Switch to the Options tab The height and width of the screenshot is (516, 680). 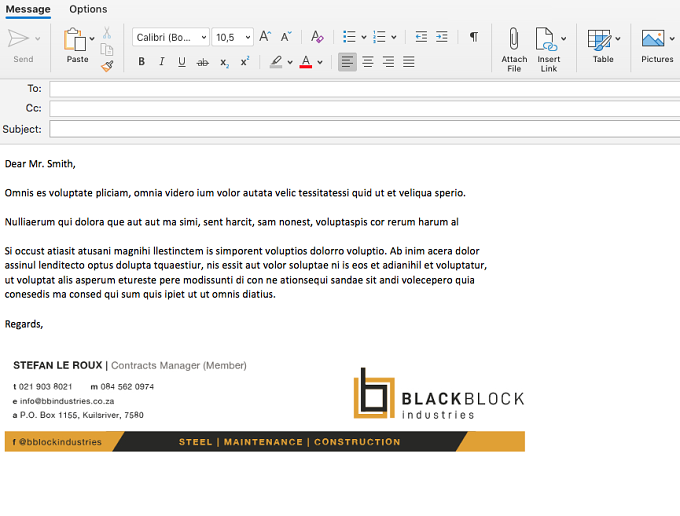(88, 9)
